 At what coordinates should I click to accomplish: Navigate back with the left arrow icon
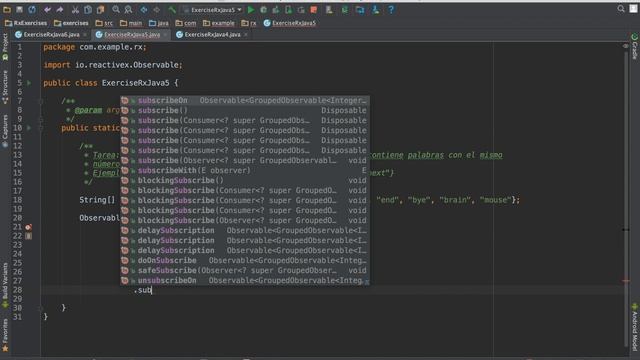(144, 9)
